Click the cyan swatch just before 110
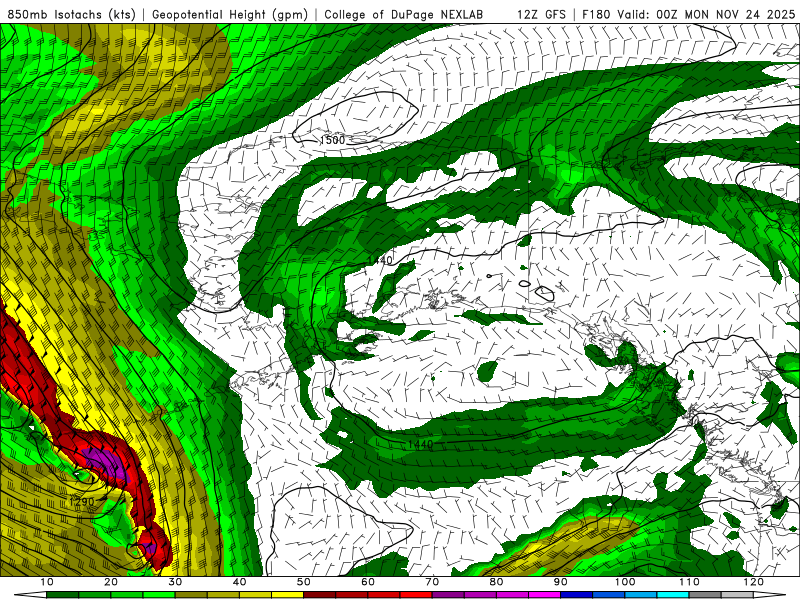The height and width of the screenshot is (600, 800). pyautogui.click(x=673, y=595)
